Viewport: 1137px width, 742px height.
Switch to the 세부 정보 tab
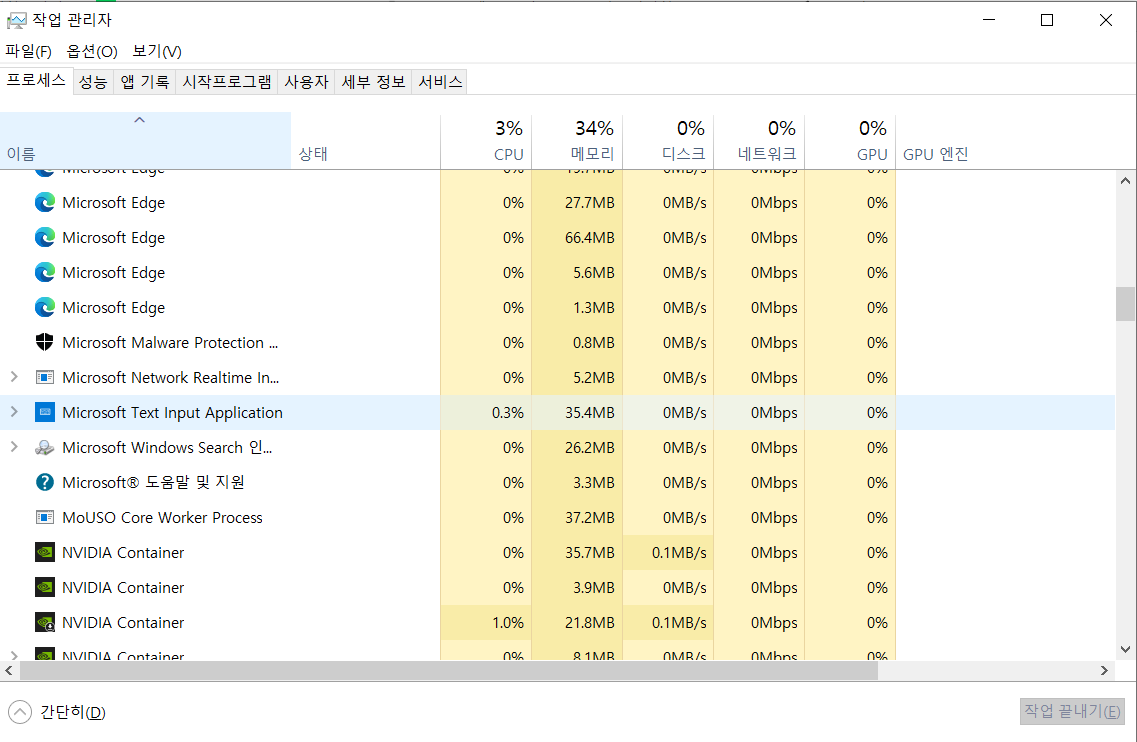[x=373, y=82]
